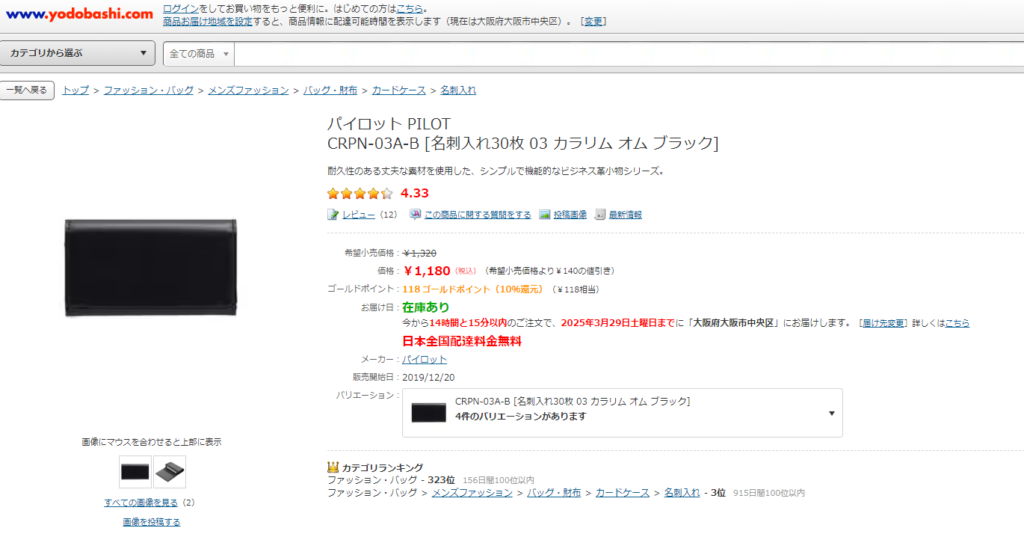Viewport: 1024px width, 537px height.
Task: Click the 変更 link in header
Action: (x=594, y=22)
